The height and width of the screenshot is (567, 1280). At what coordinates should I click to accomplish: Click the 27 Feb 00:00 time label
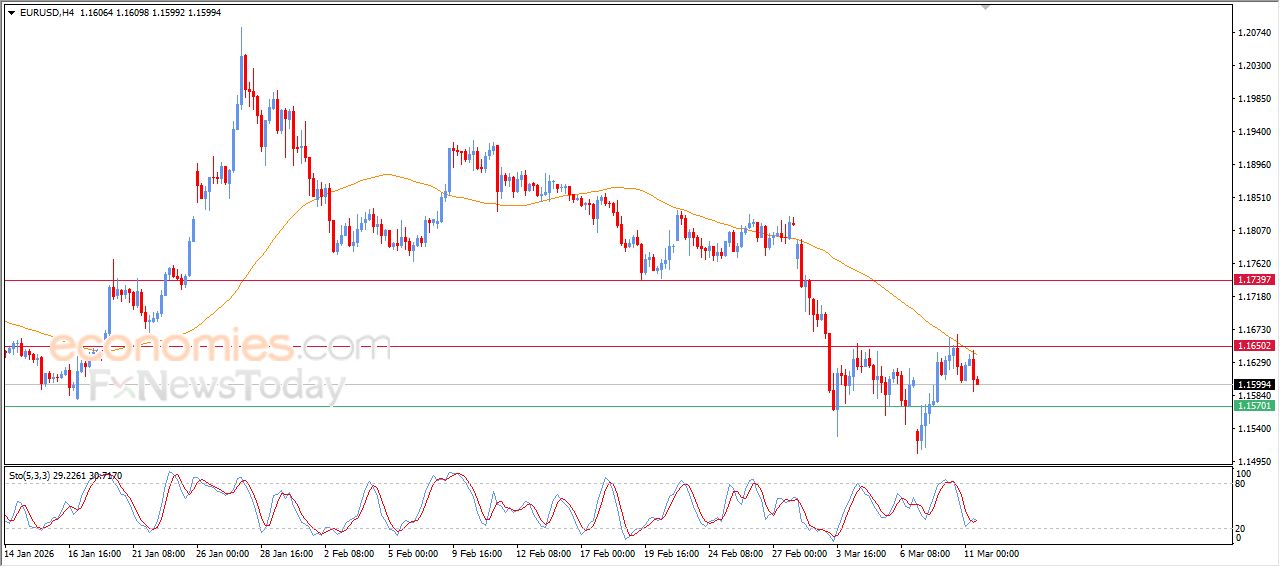point(800,552)
